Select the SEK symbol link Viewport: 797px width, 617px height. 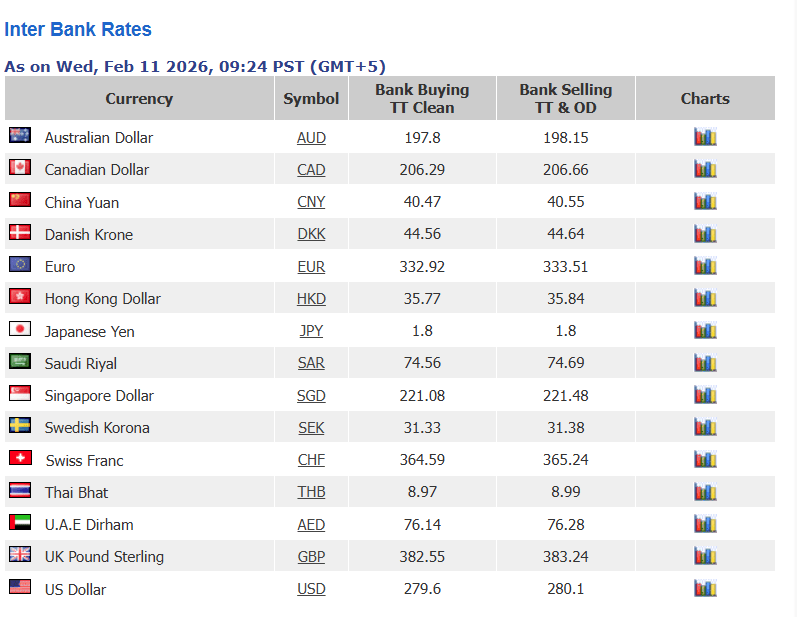coord(311,428)
